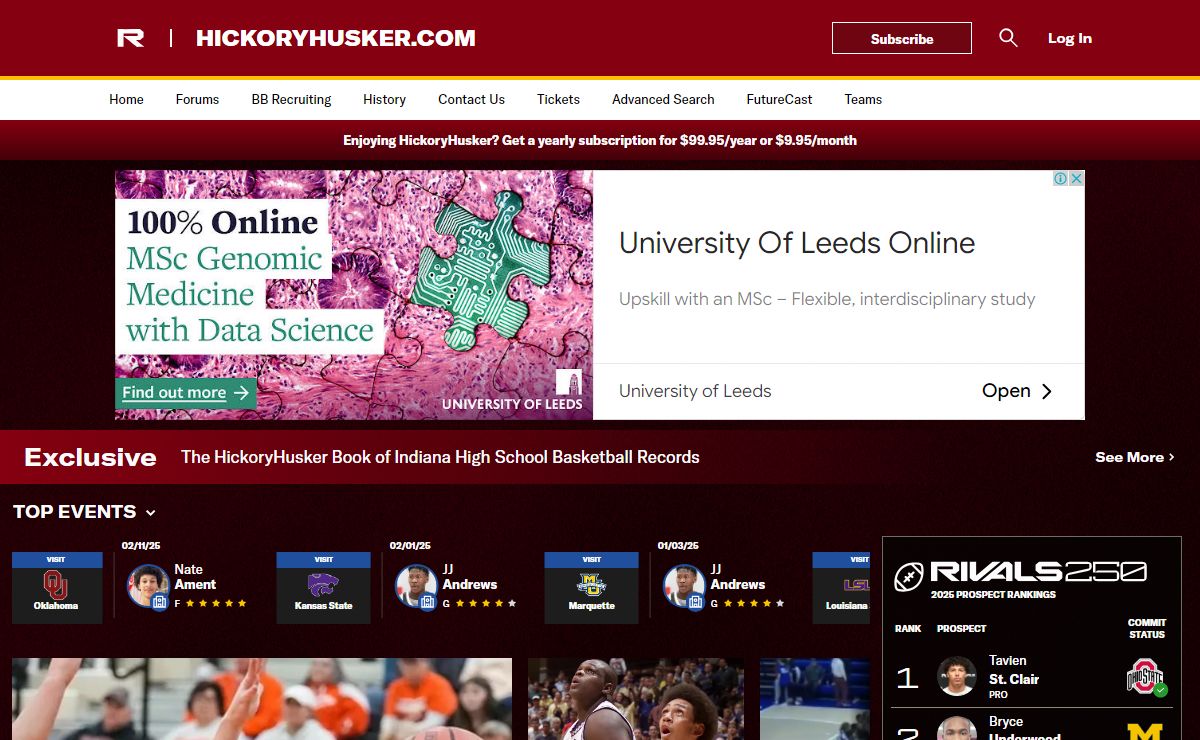
Task: Click the Subscribe button
Action: click(x=902, y=38)
